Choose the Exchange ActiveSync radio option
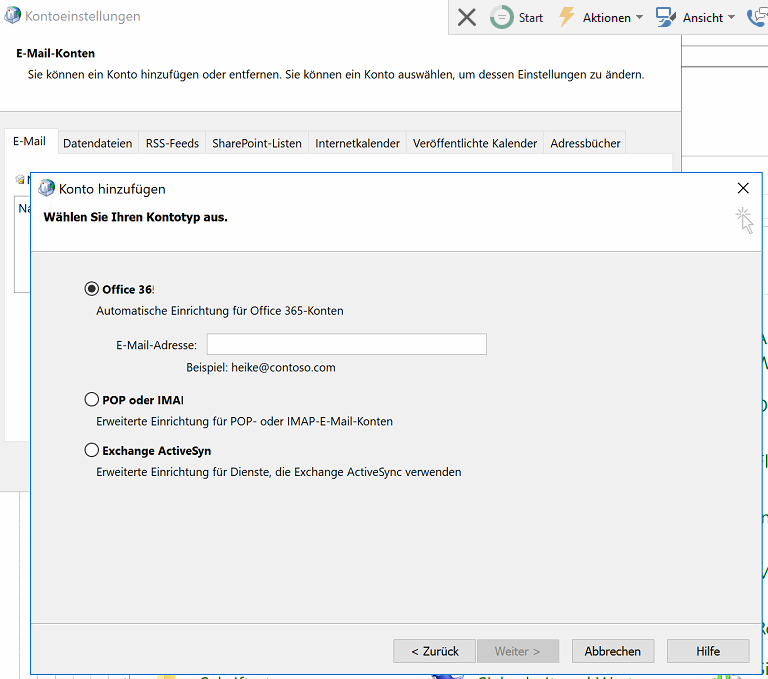The height and width of the screenshot is (679, 768). pos(92,450)
